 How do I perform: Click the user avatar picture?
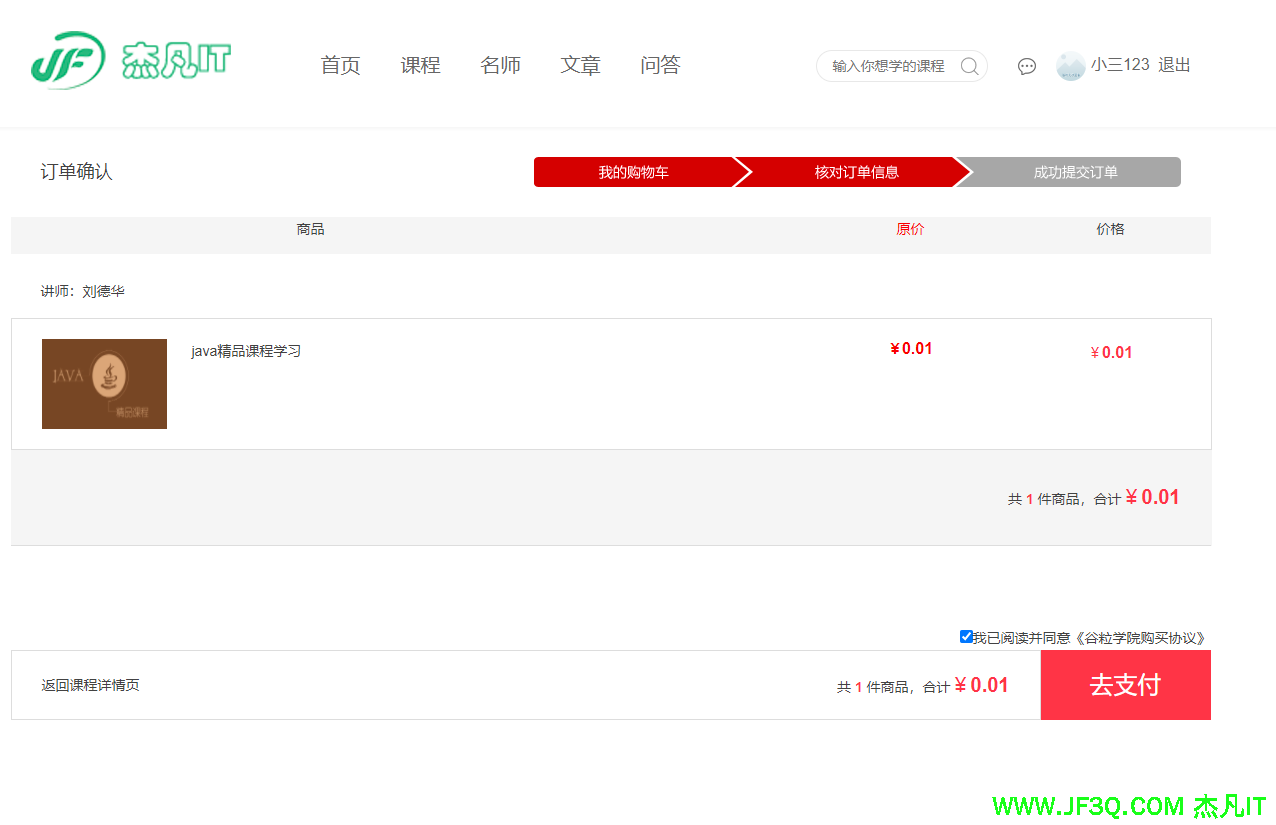(1070, 66)
